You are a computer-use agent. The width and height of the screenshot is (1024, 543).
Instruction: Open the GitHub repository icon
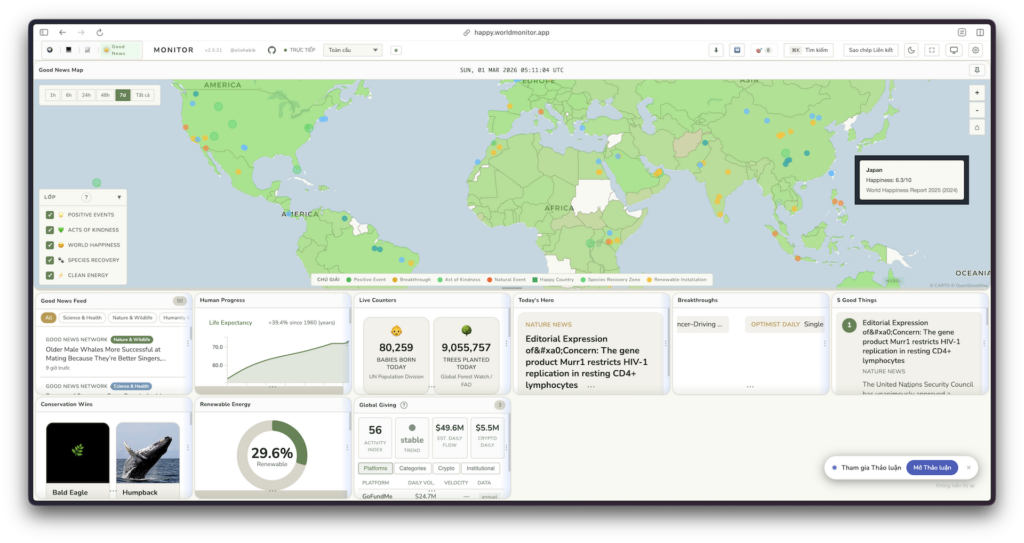click(271, 50)
